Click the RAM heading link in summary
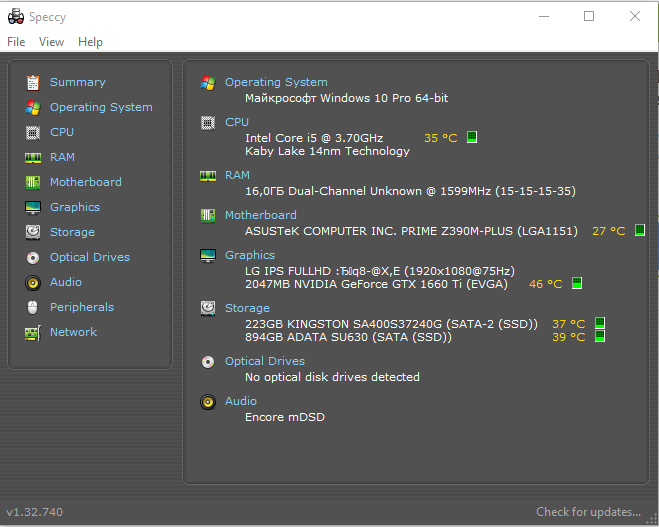Viewport: 659px width, 527px height. pyautogui.click(x=237, y=175)
